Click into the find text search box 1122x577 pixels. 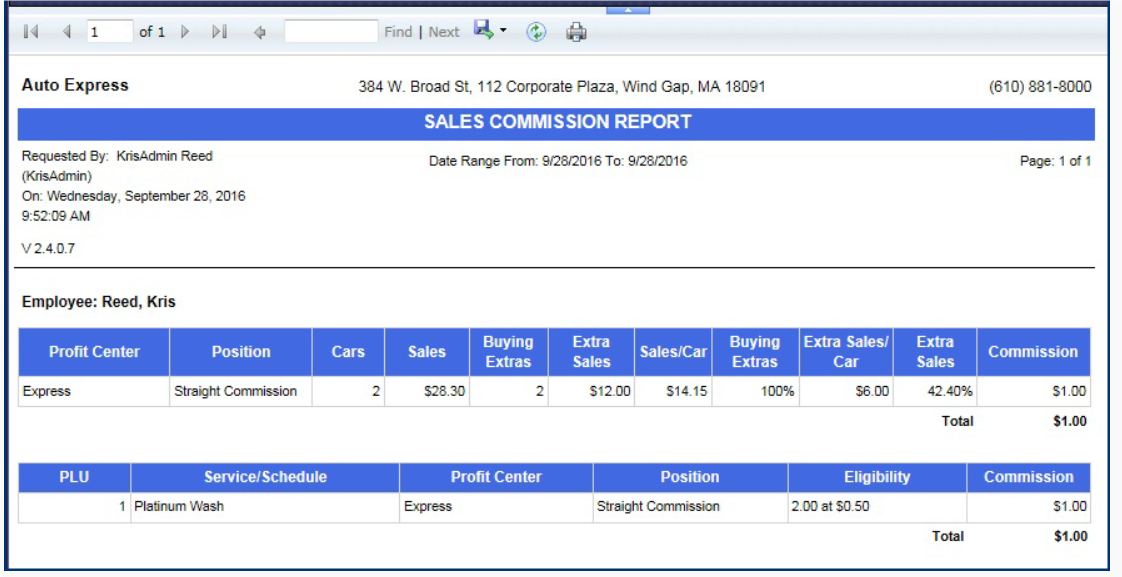(x=331, y=32)
